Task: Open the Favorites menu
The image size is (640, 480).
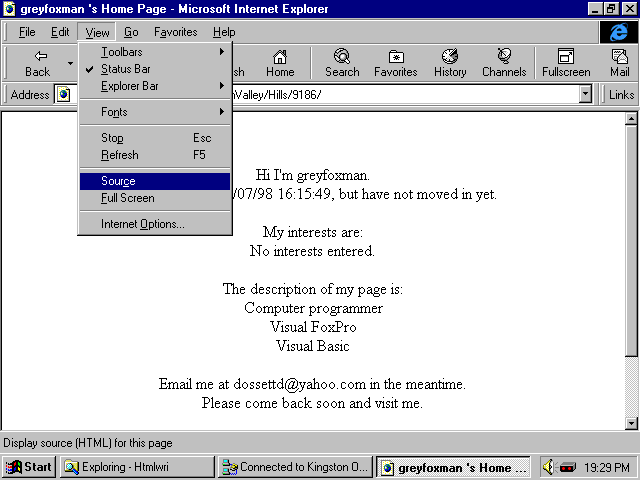Action: (x=176, y=32)
